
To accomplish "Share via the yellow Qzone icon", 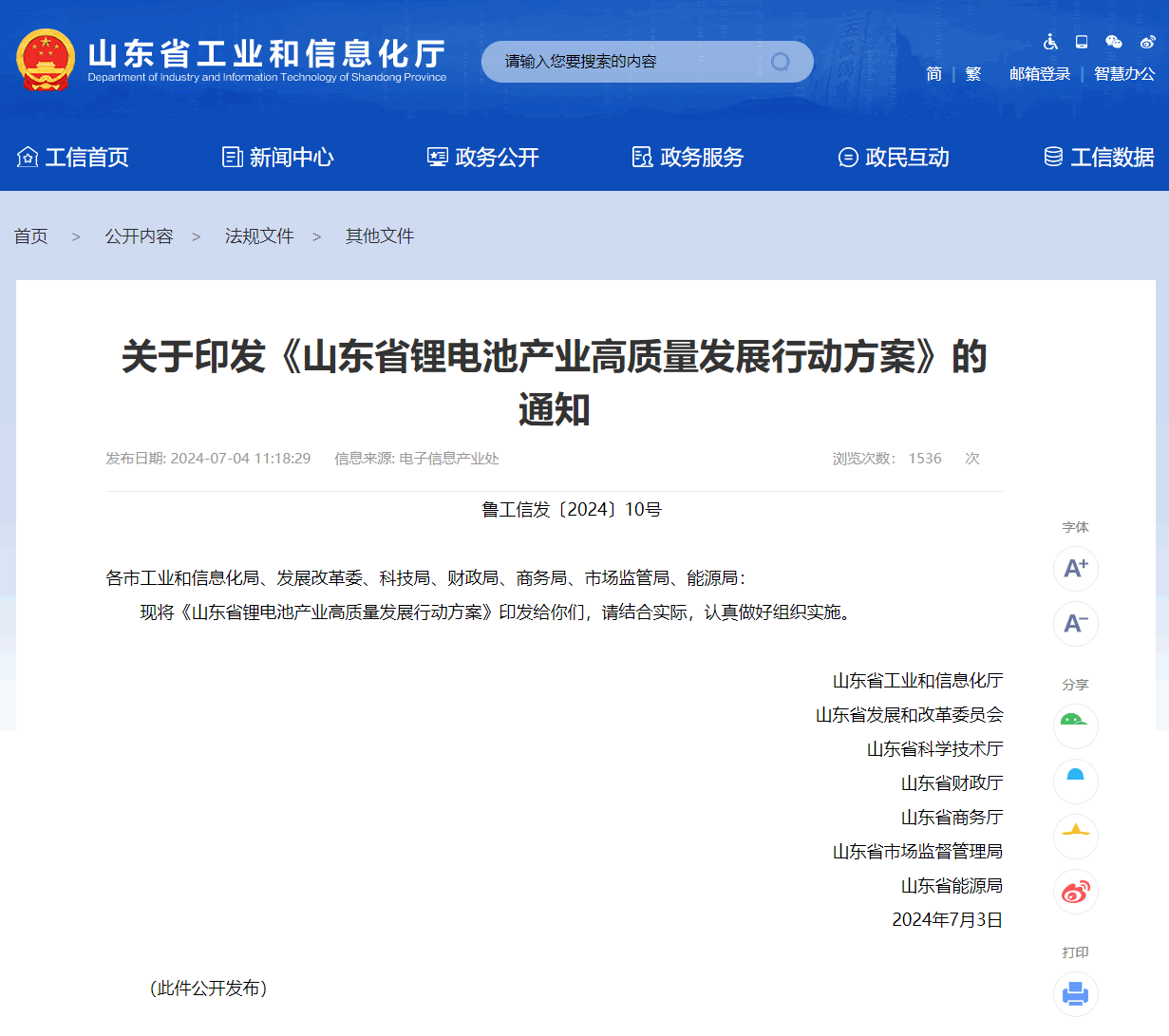I will [x=1076, y=837].
